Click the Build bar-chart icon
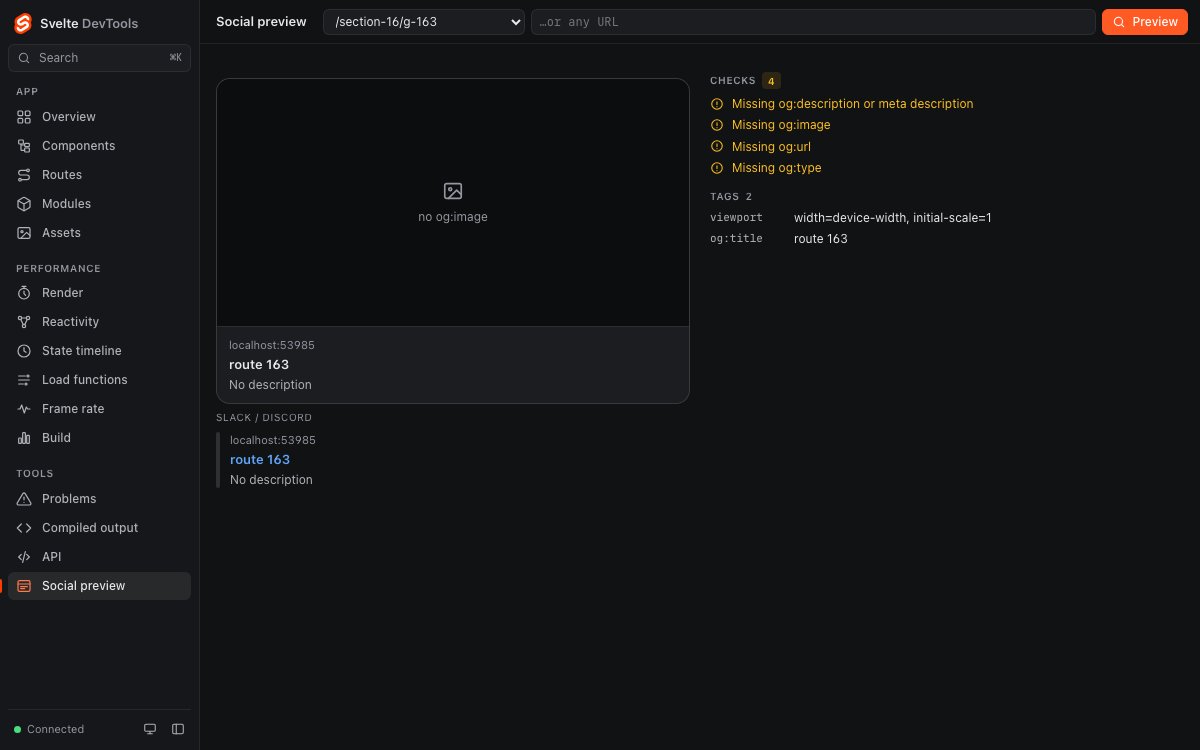This screenshot has height=750, width=1200. pyautogui.click(x=24, y=438)
